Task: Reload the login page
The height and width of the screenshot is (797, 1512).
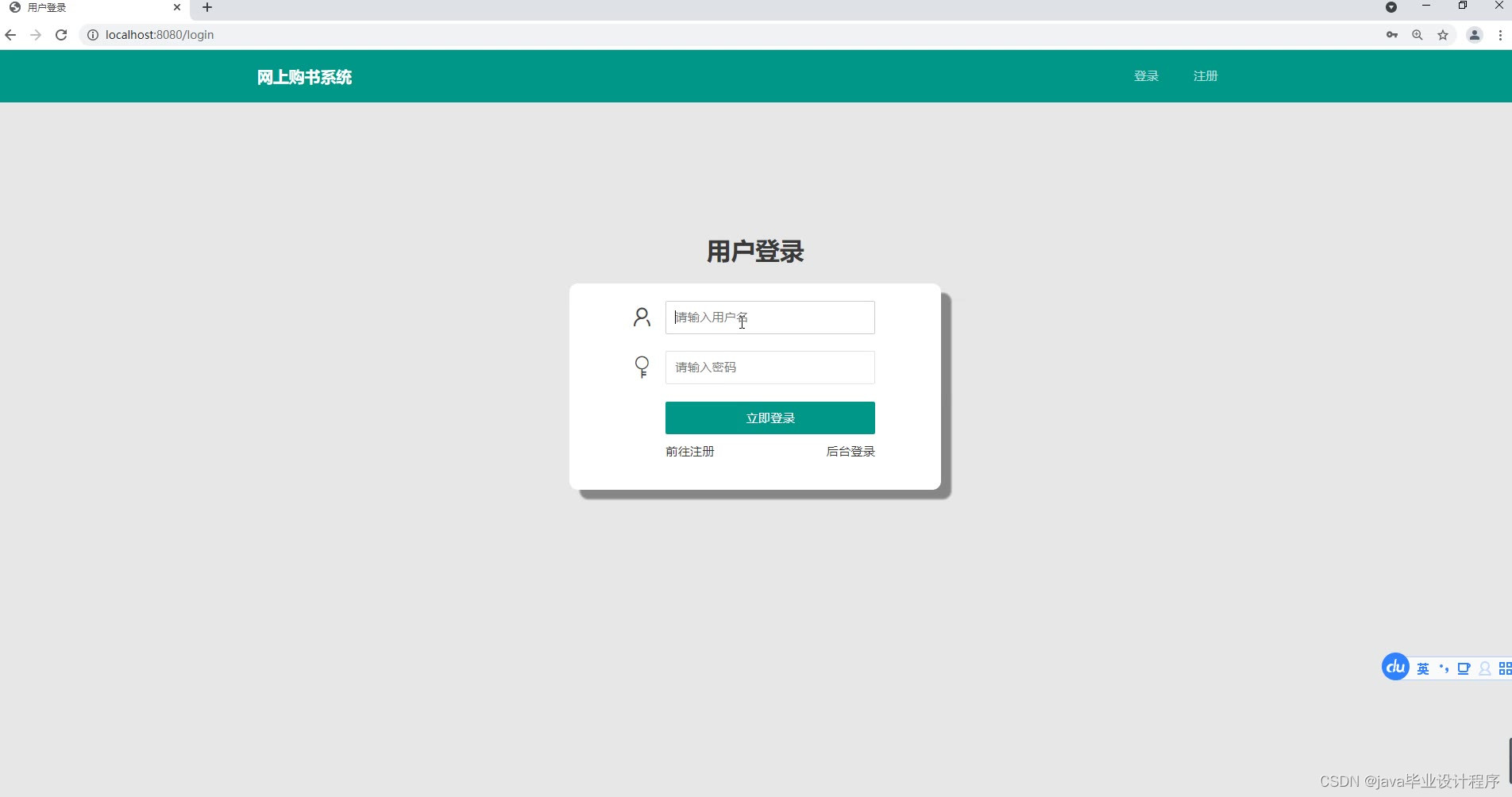Action: point(61,35)
